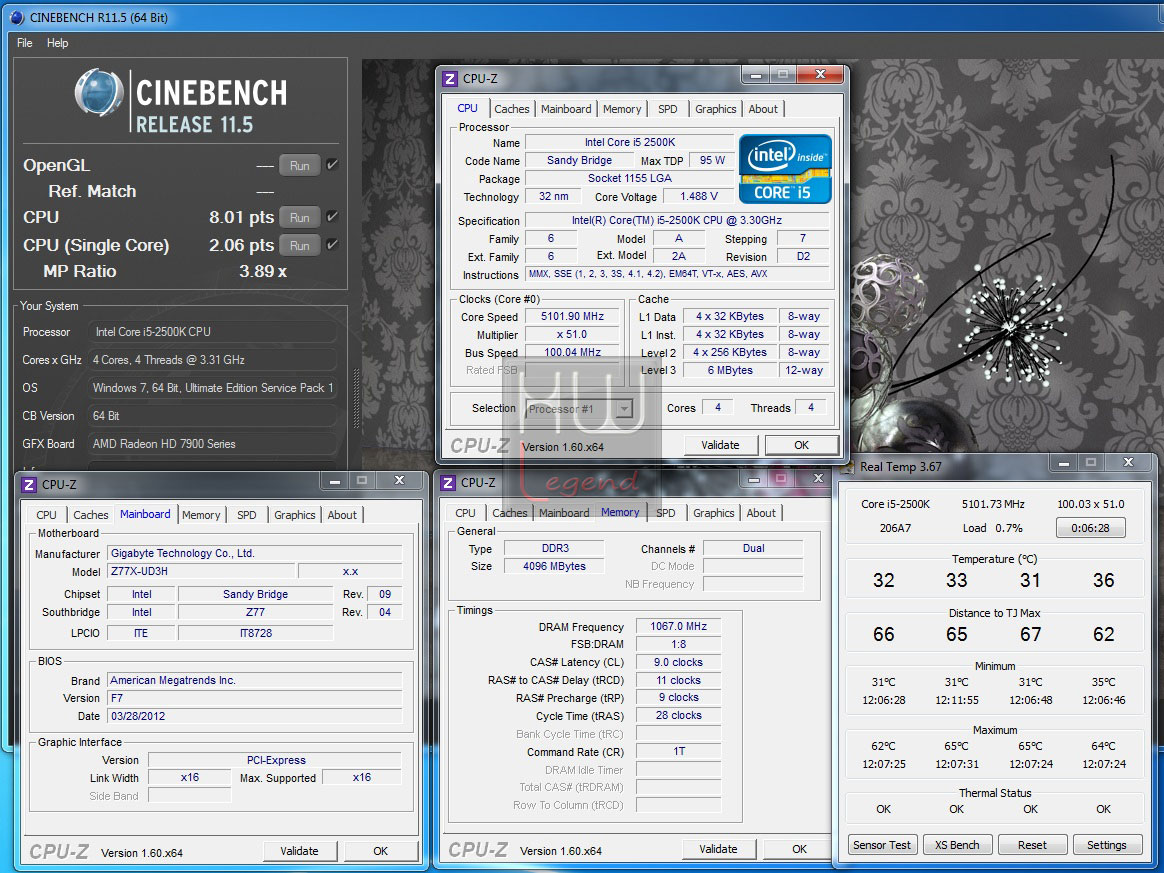
Task: Select Caches tab in Mainboard CPU-Z window
Action: click(91, 515)
